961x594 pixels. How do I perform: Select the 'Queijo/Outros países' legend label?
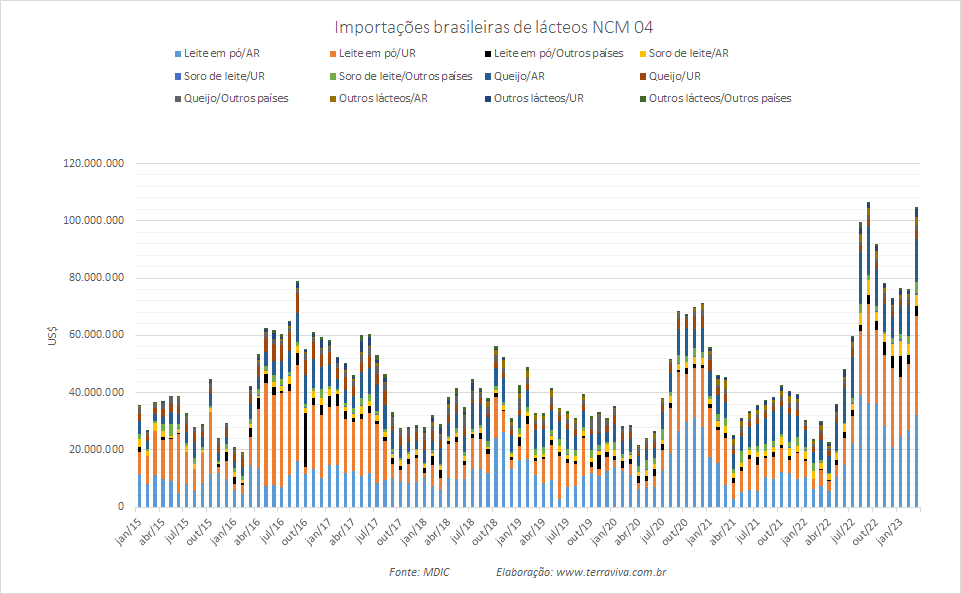point(236,99)
